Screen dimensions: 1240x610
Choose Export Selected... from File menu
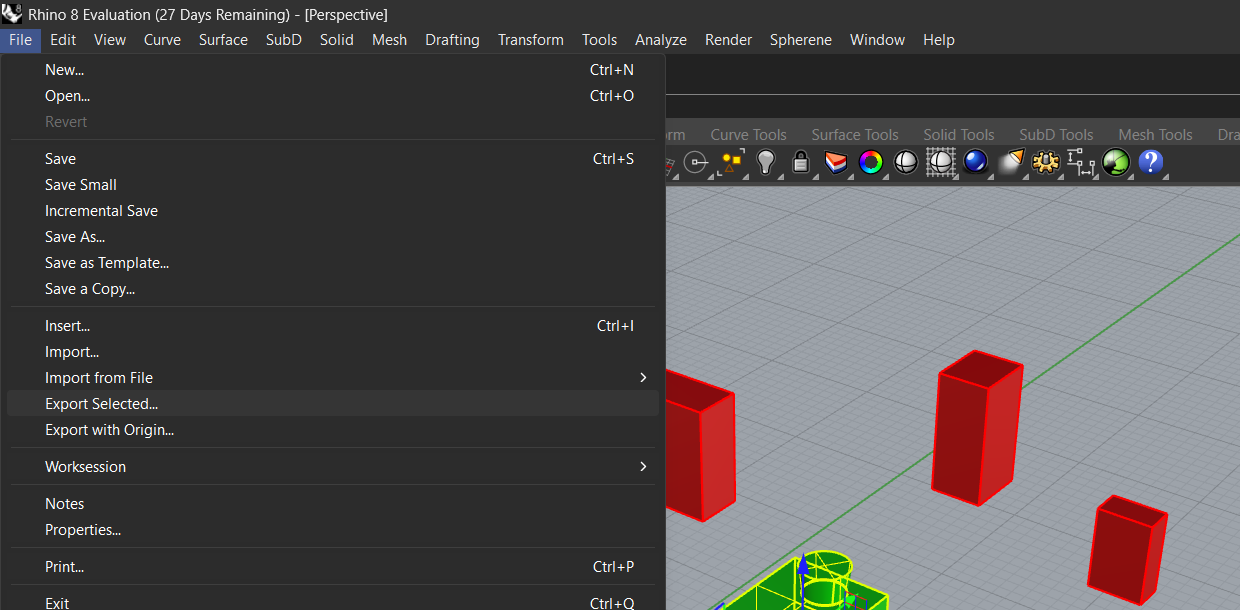click(x=333, y=404)
